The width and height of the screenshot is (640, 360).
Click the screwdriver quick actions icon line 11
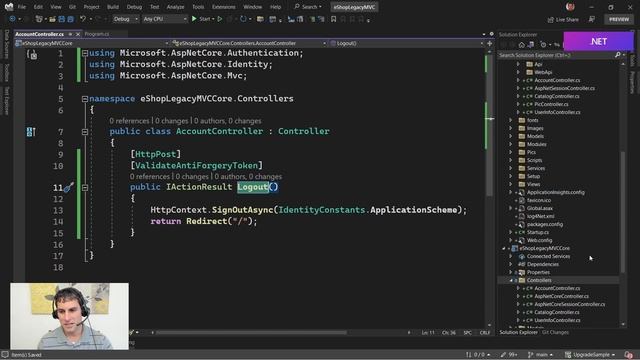coord(68,187)
